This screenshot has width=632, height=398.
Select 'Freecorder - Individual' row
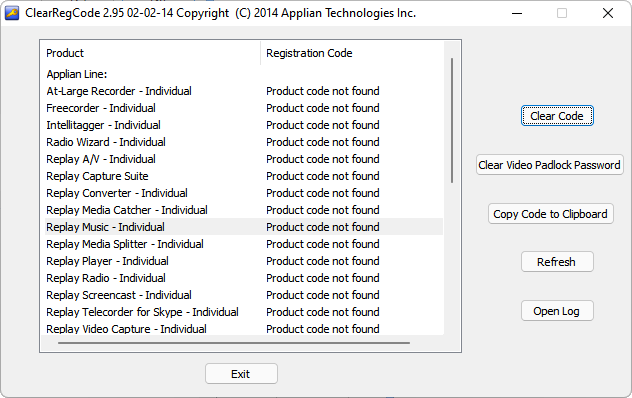[x=244, y=108]
